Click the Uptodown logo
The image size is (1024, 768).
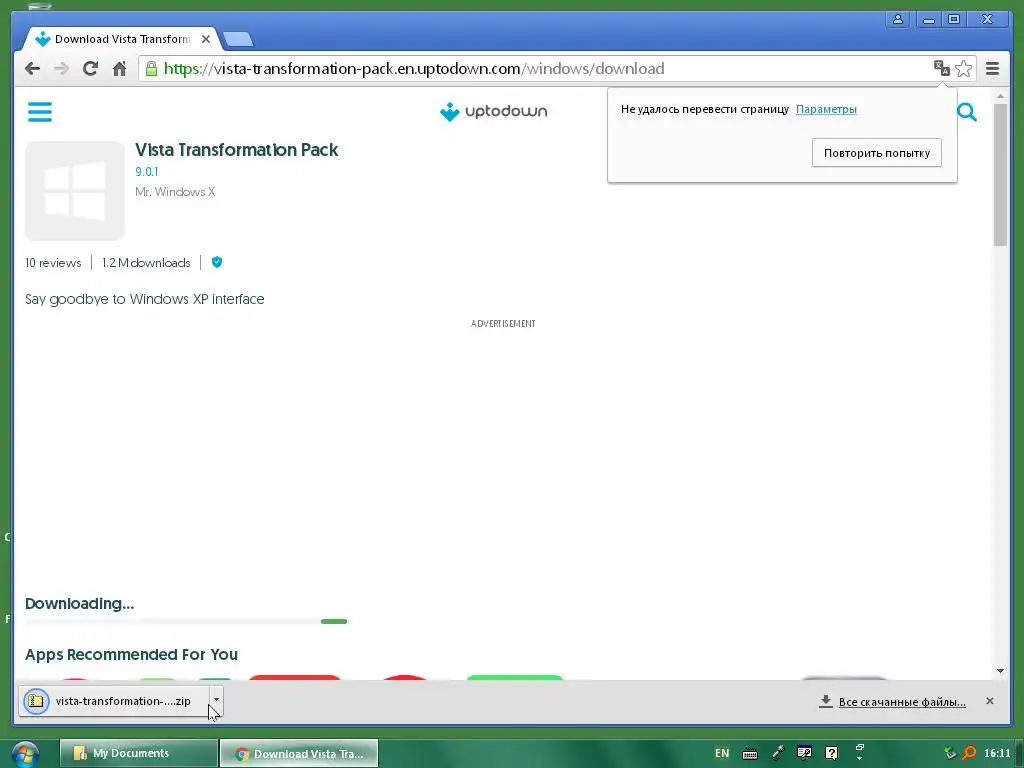494,112
